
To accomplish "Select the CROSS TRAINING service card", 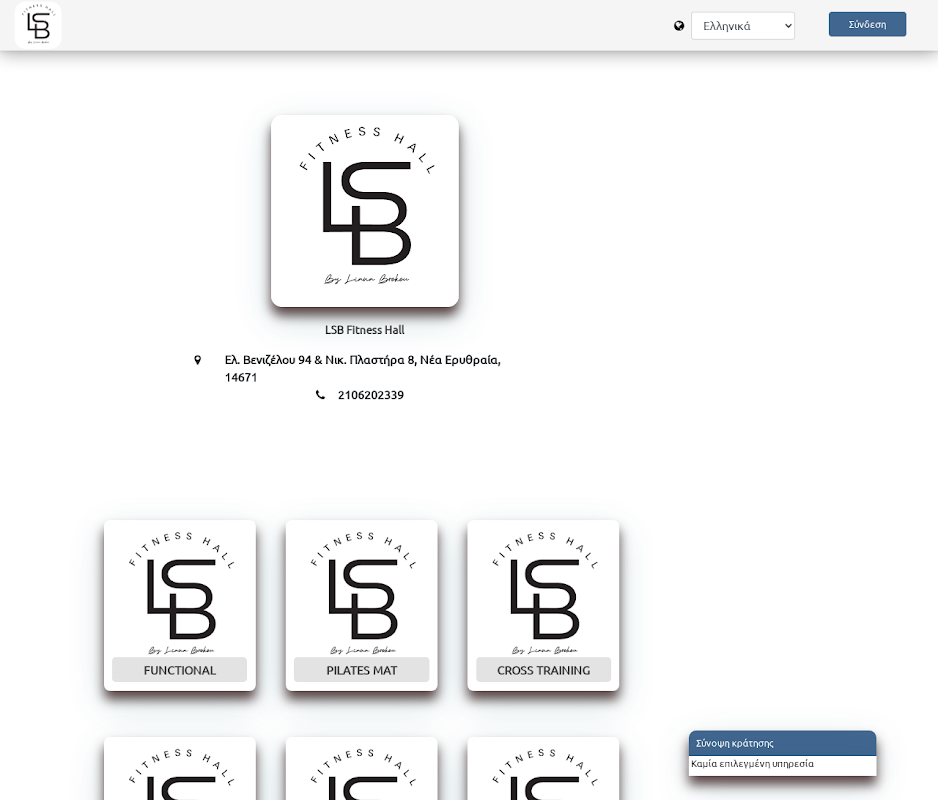I will (x=543, y=606).
